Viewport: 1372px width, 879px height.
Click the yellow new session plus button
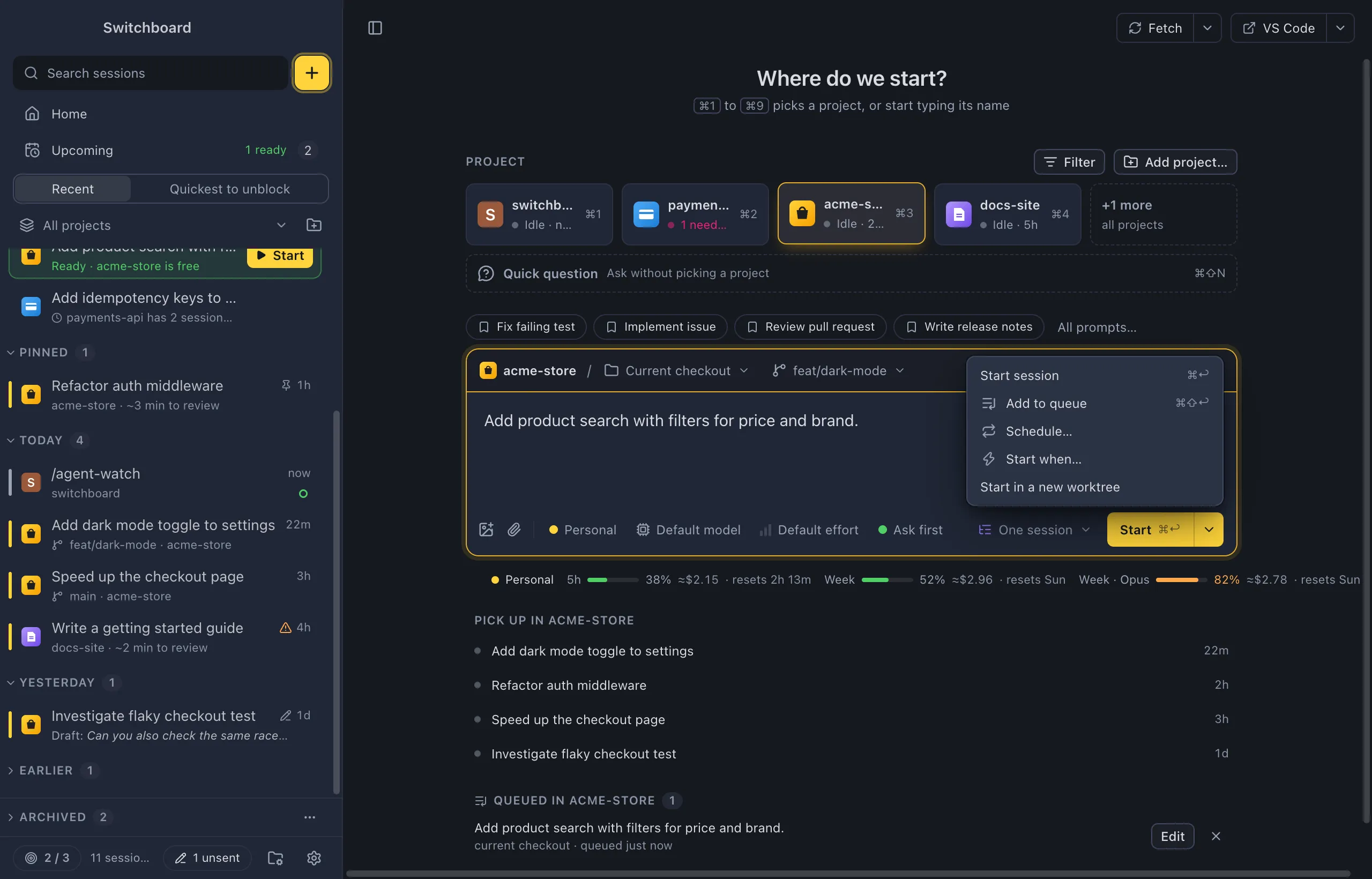pyautogui.click(x=311, y=72)
